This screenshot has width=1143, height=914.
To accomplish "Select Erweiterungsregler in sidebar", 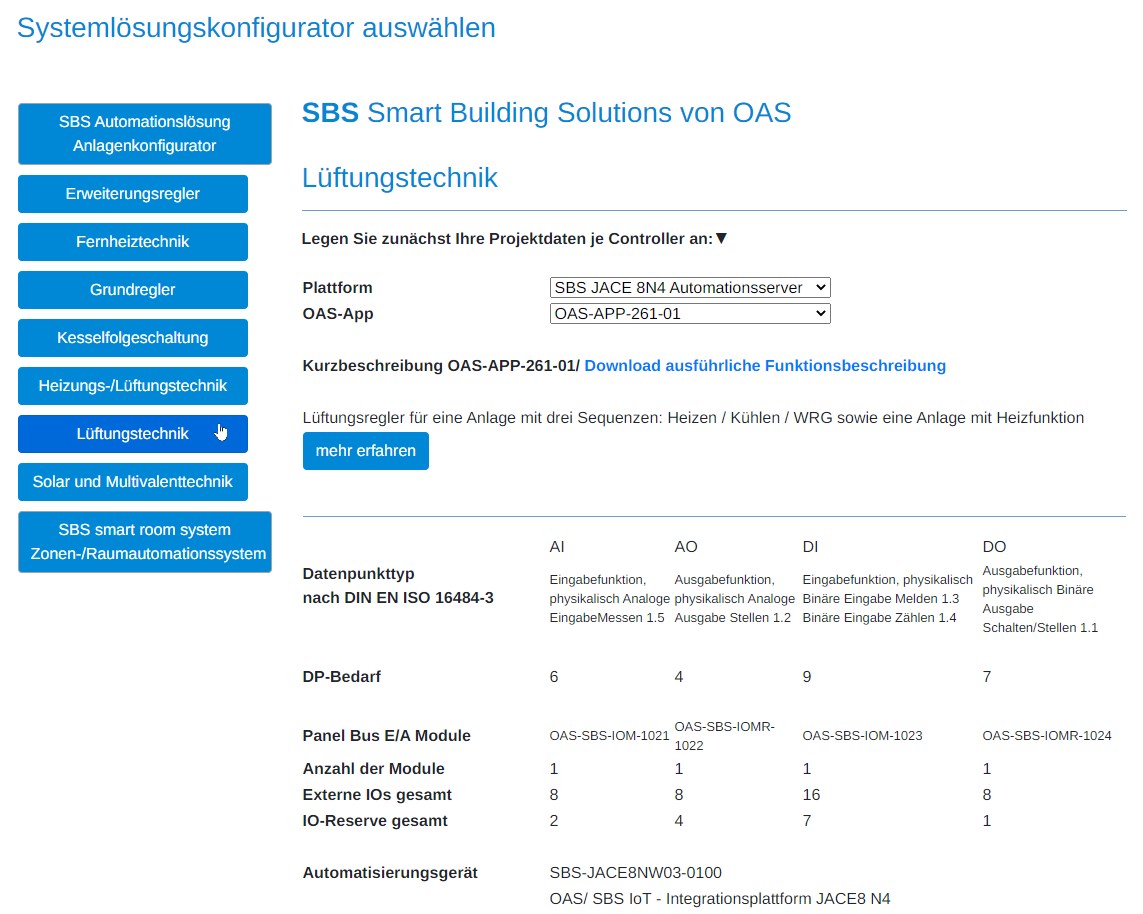I will 133,194.
